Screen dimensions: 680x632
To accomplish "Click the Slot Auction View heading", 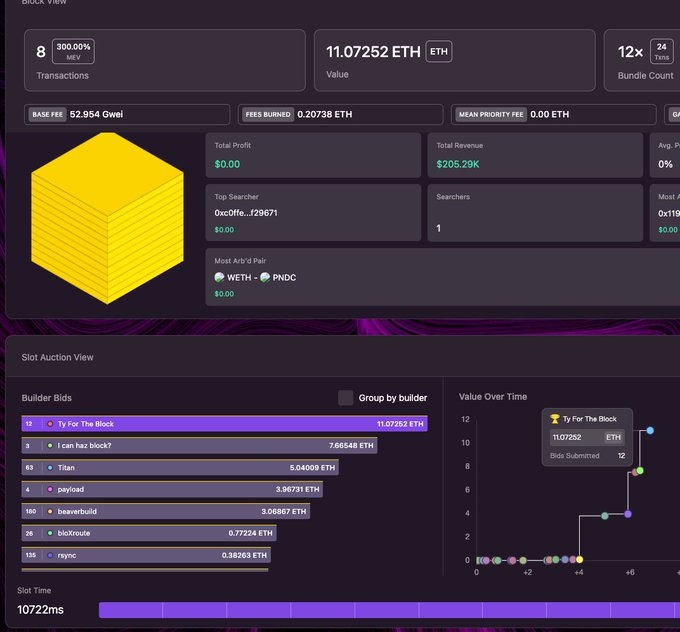I will (x=58, y=357).
